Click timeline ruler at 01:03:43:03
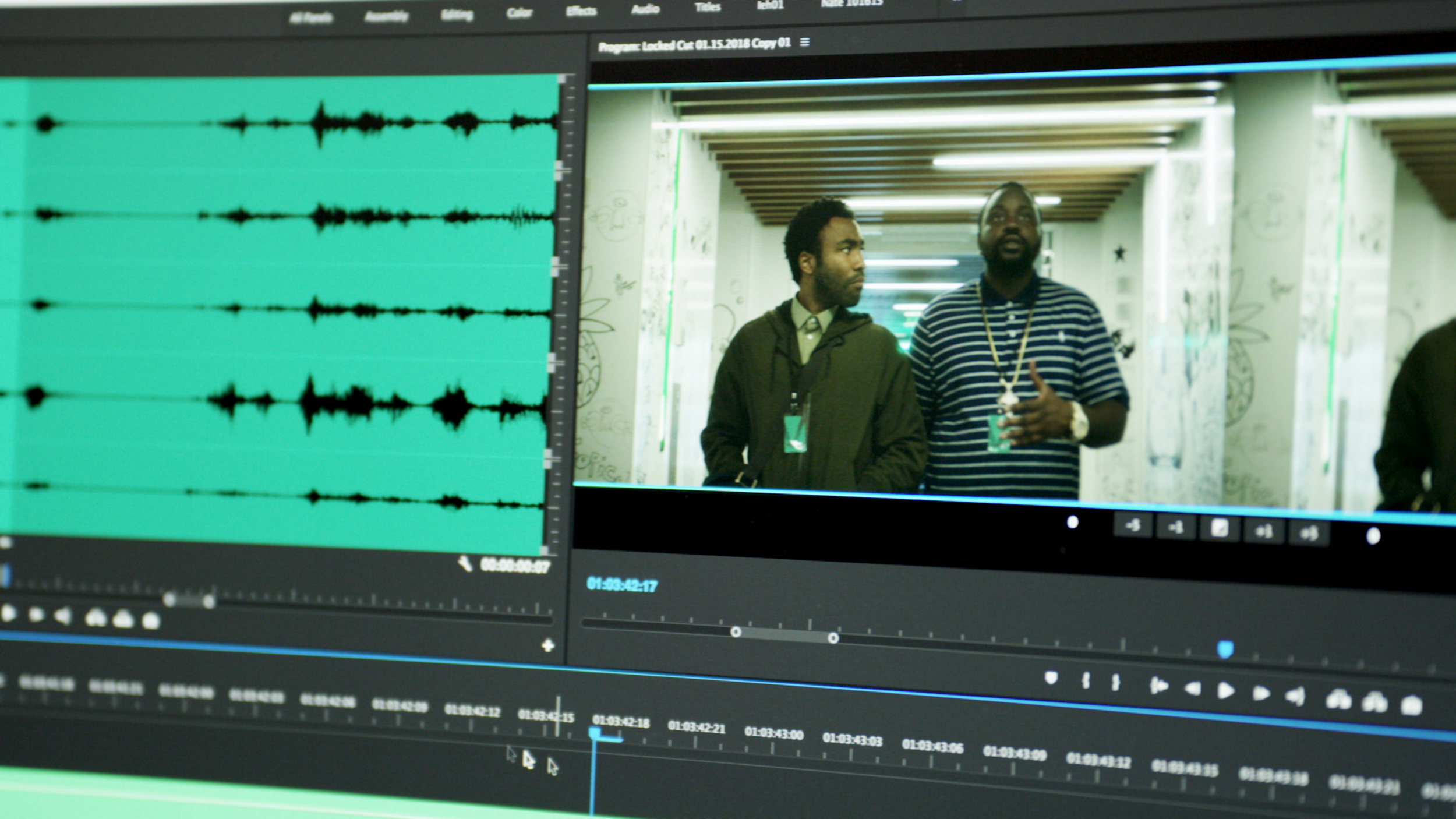Screen dimensions: 1456x819 (853, 740)
